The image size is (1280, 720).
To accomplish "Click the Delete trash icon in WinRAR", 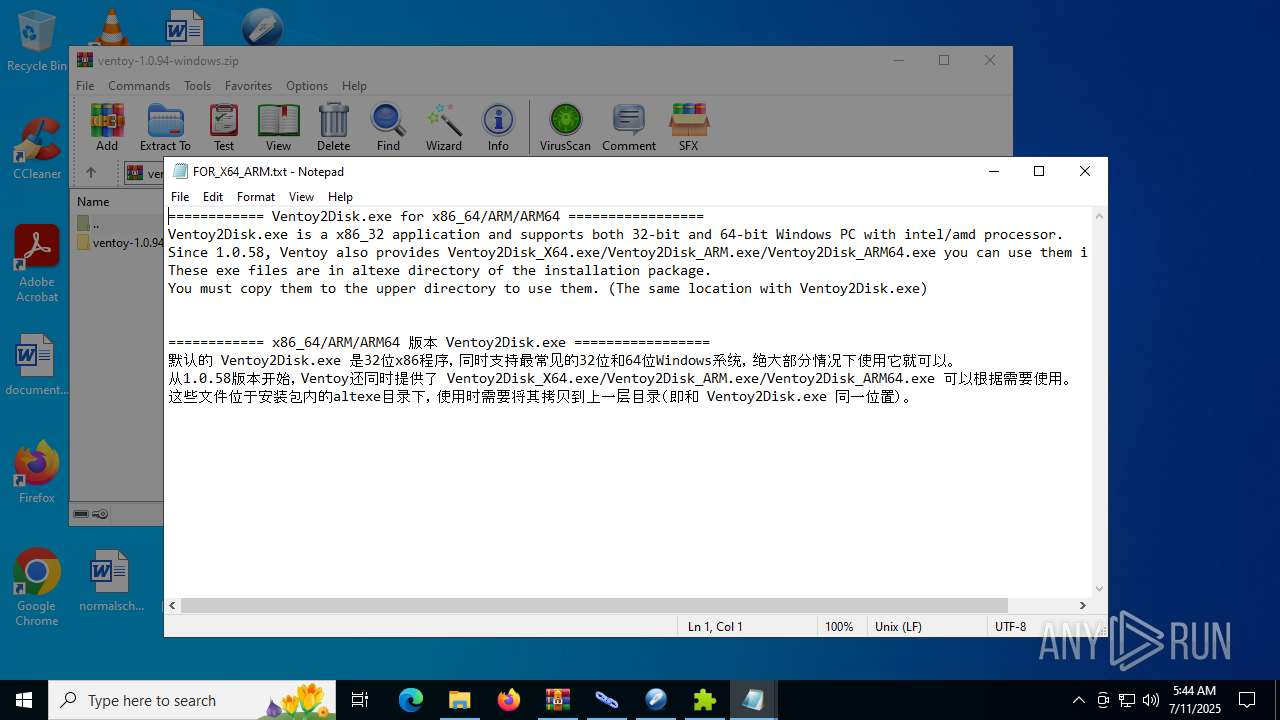I will point(333,127).
